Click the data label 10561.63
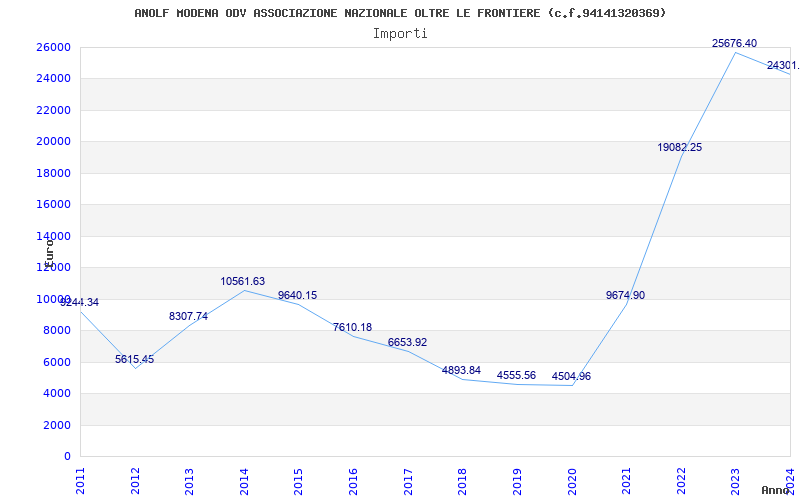This screenshot has height=500, width=800. 242,281
